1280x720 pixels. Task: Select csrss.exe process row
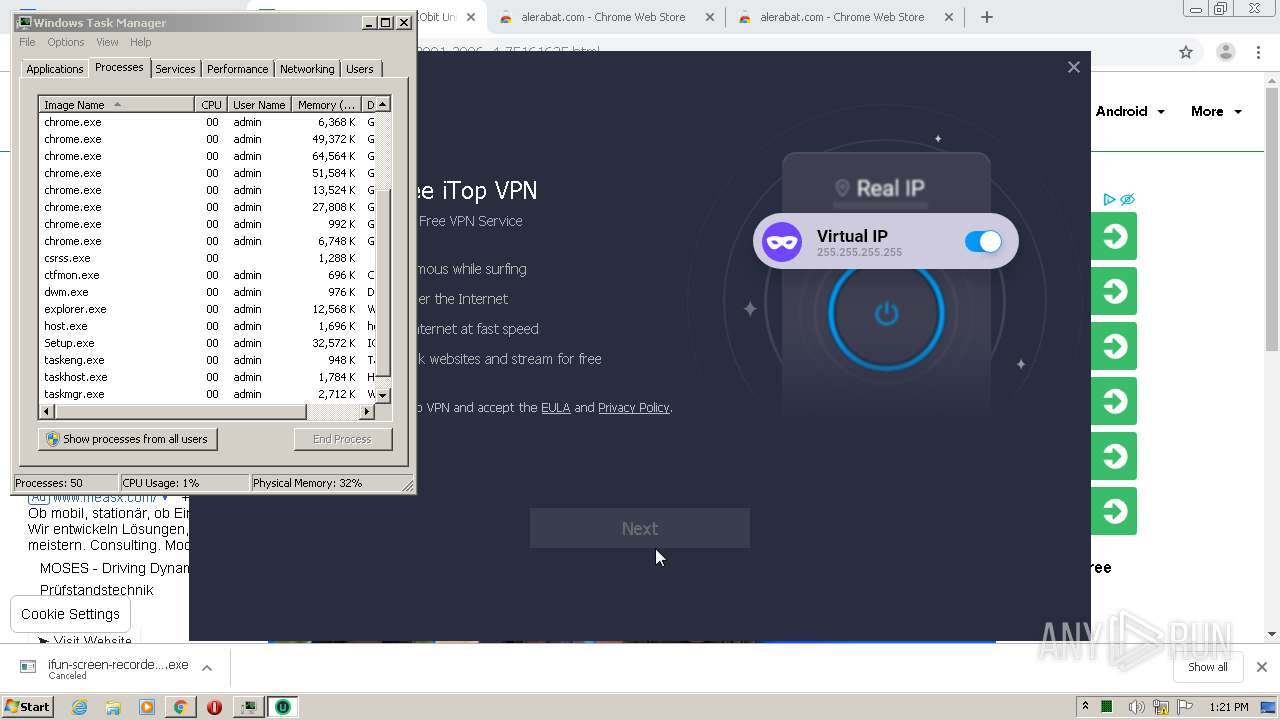pyautogui.click(x=207, y=258)
